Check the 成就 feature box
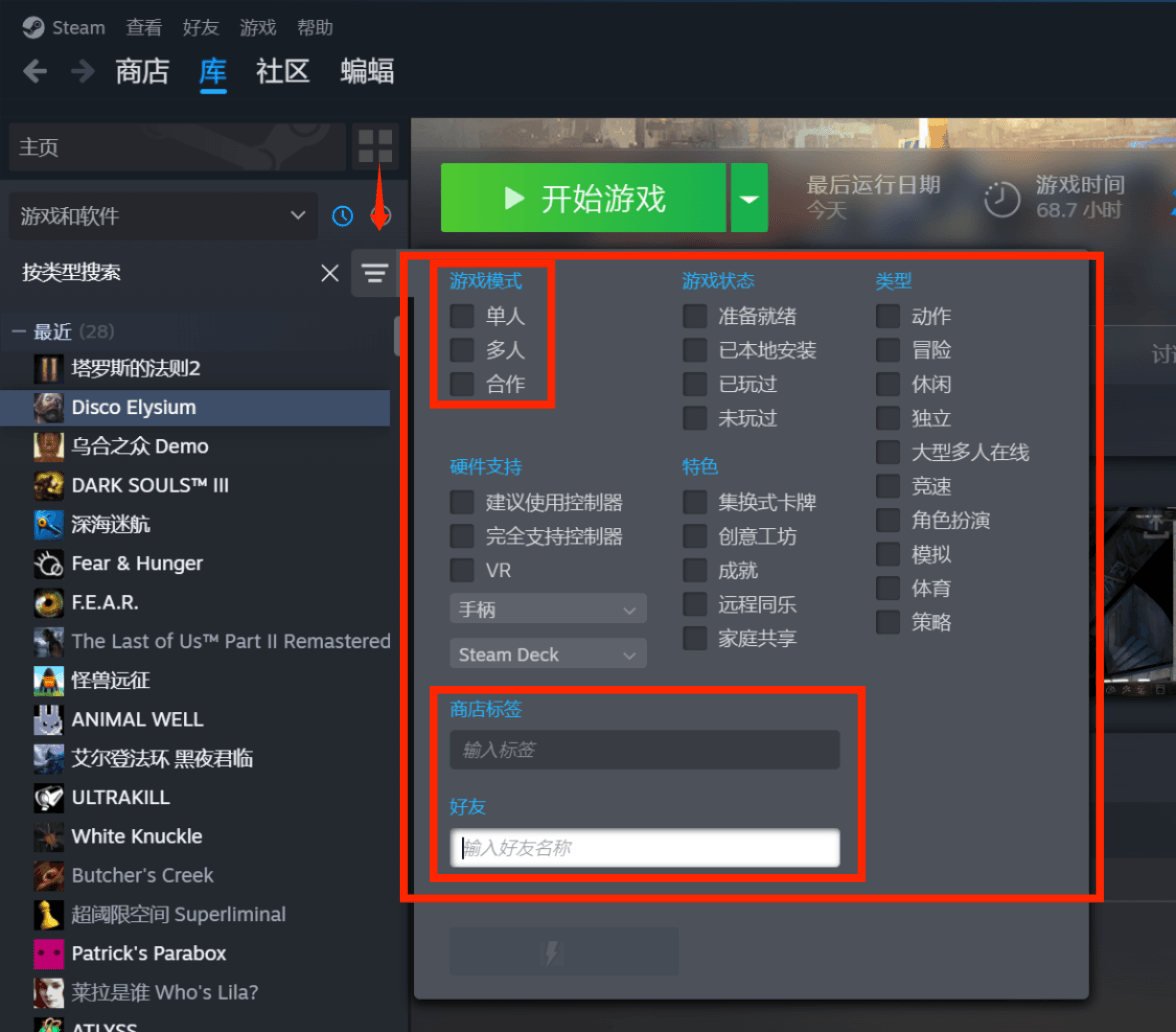The height and width of the screenshot is (1032, 1176). [694, 570]
